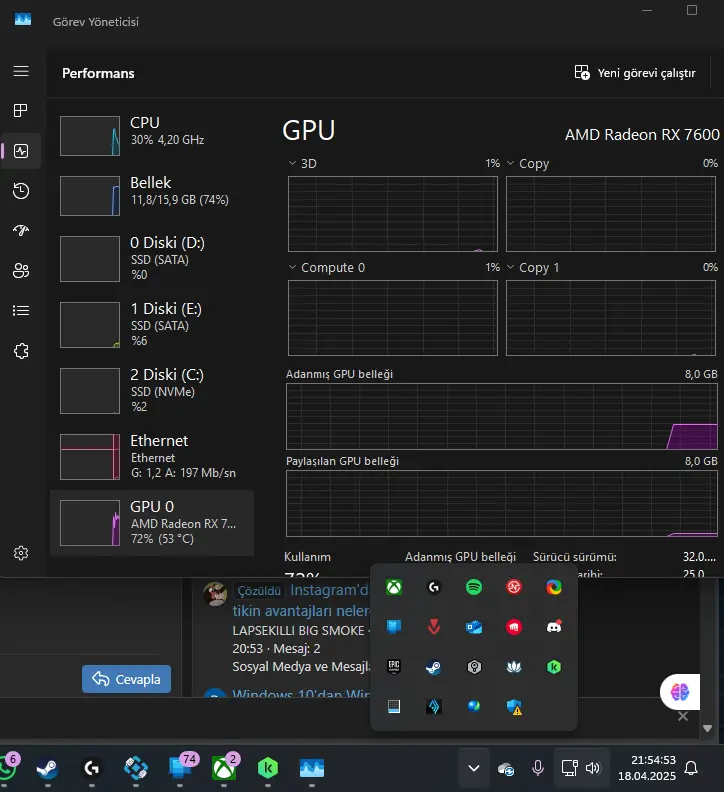Open Discord tray icon
Viewport: 724px width, 792px height.
(x=554, y=627)
